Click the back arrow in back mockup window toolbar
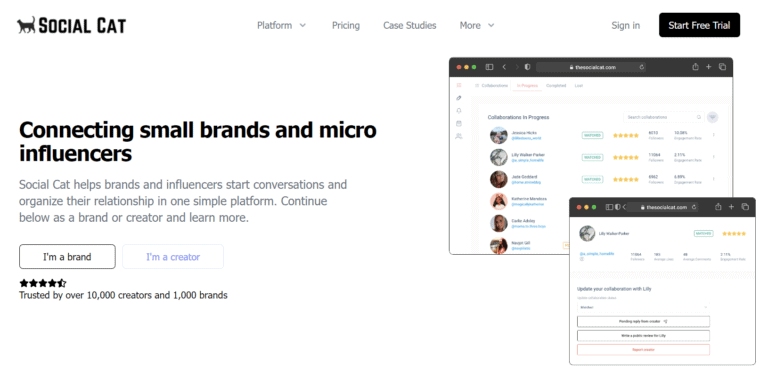The image size is (768, 379). (x=504, y=67)
